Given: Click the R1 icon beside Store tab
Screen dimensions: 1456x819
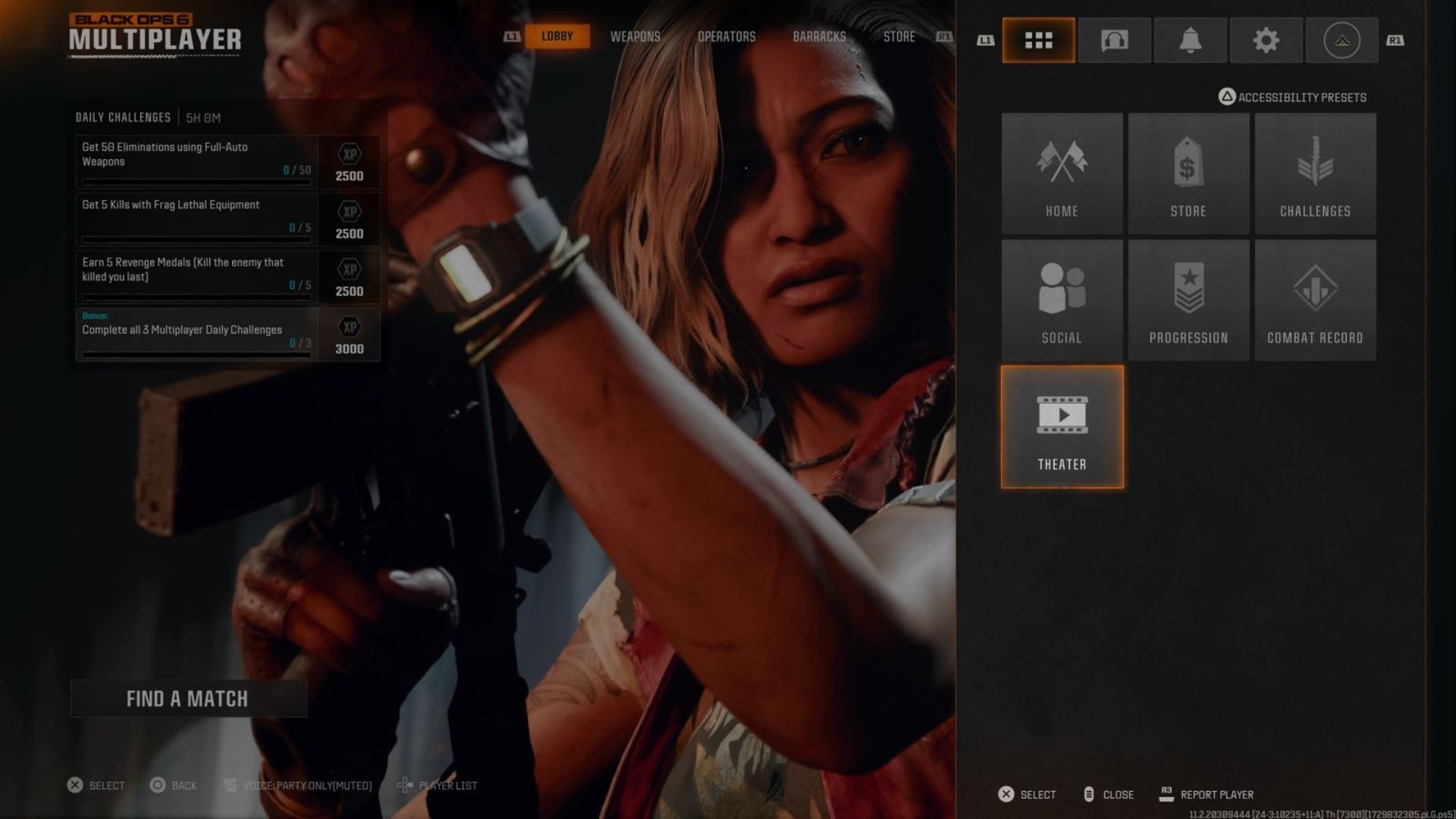Looking at the screenshot, I should click(944, 36).
